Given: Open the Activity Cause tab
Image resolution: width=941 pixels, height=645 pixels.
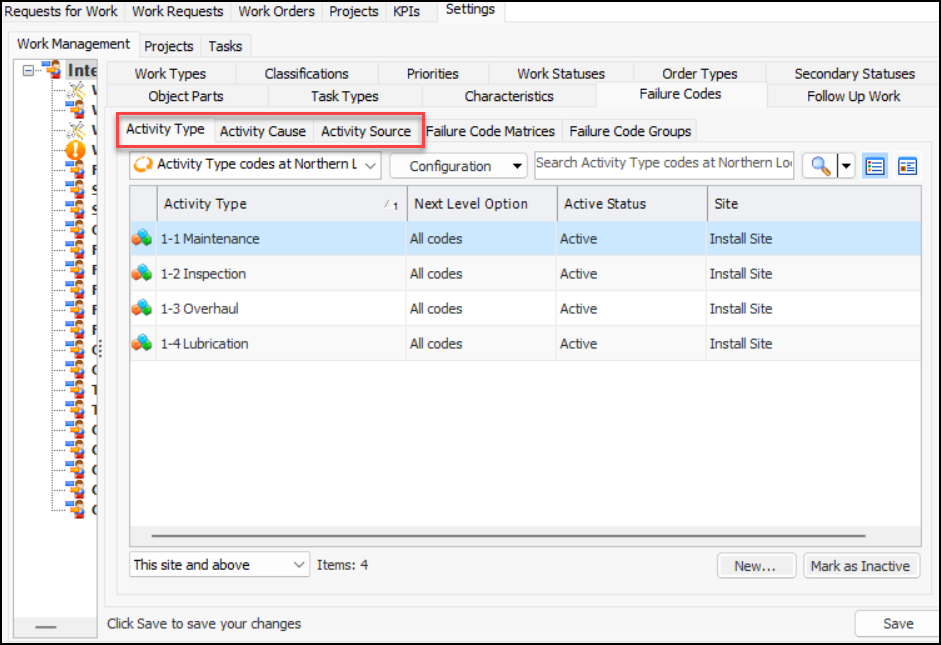Looking at the screenshot, I should pos(263,131).
